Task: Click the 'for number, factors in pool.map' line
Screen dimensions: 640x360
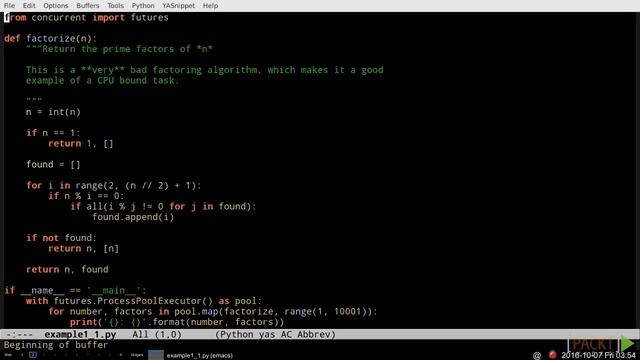Action: [213, 311]
